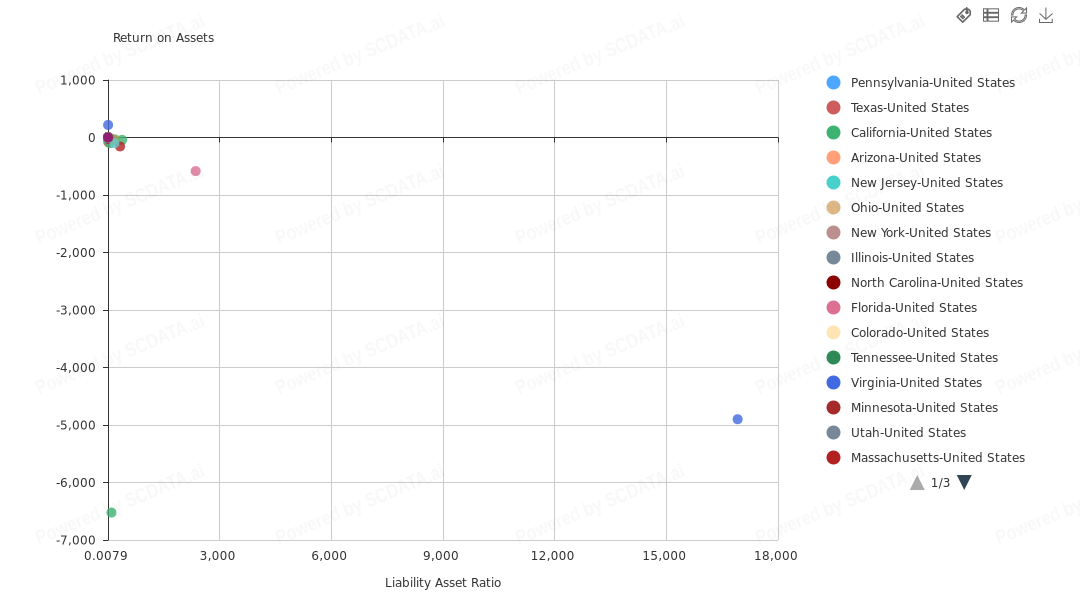The width and height of the screenshot is (1080, 600).
Task: Click the previous legend page arrow
Action: click(917, 483)
